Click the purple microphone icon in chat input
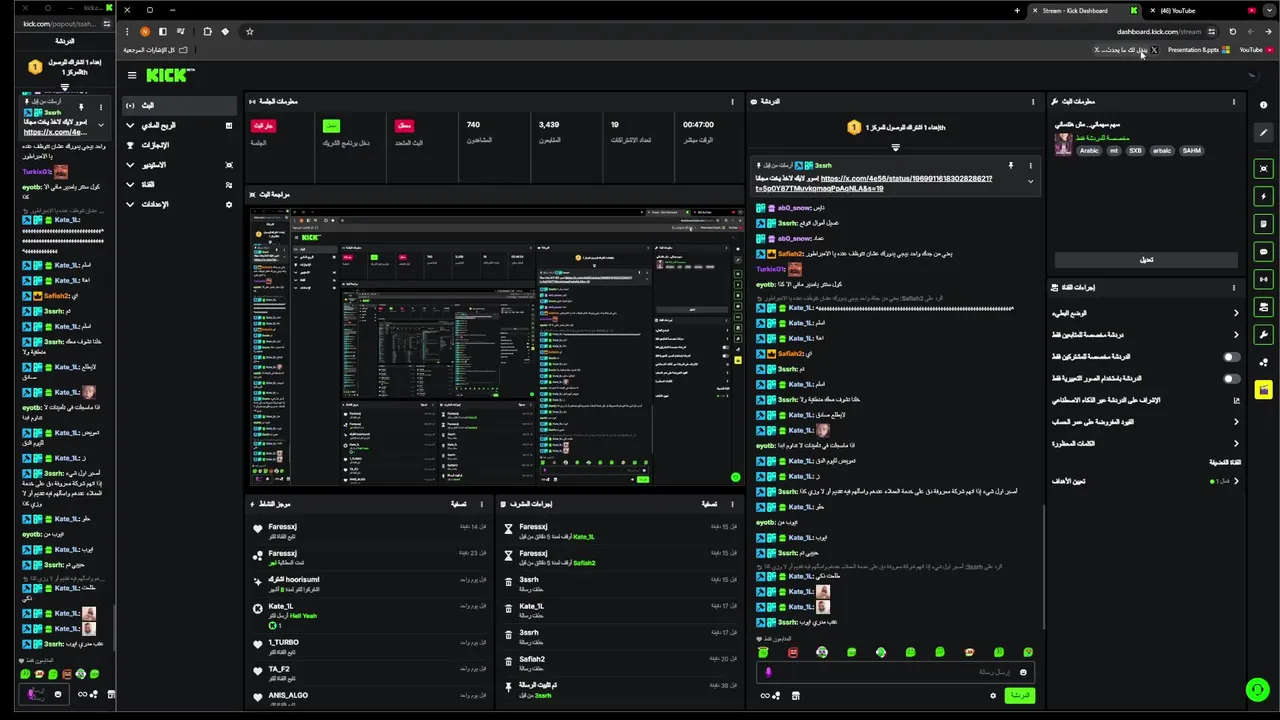The image size is (1280, 720). pyautogui.click(x=768, y=672)
